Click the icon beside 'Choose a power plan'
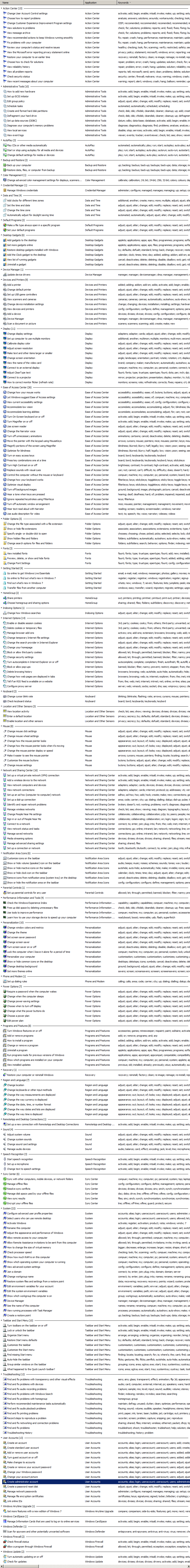This screenshot has width=190, height=1568. click(x=5, y=1015)
